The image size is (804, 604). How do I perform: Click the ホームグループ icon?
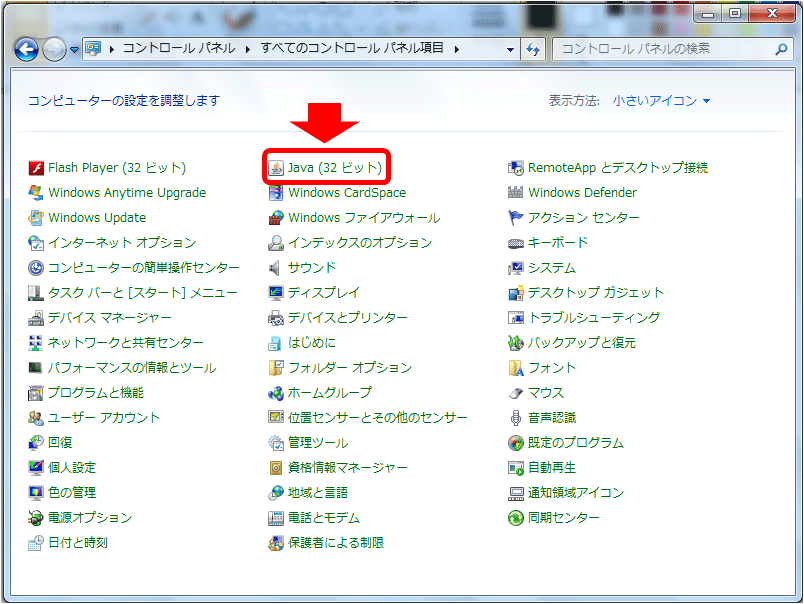point(276,393)
